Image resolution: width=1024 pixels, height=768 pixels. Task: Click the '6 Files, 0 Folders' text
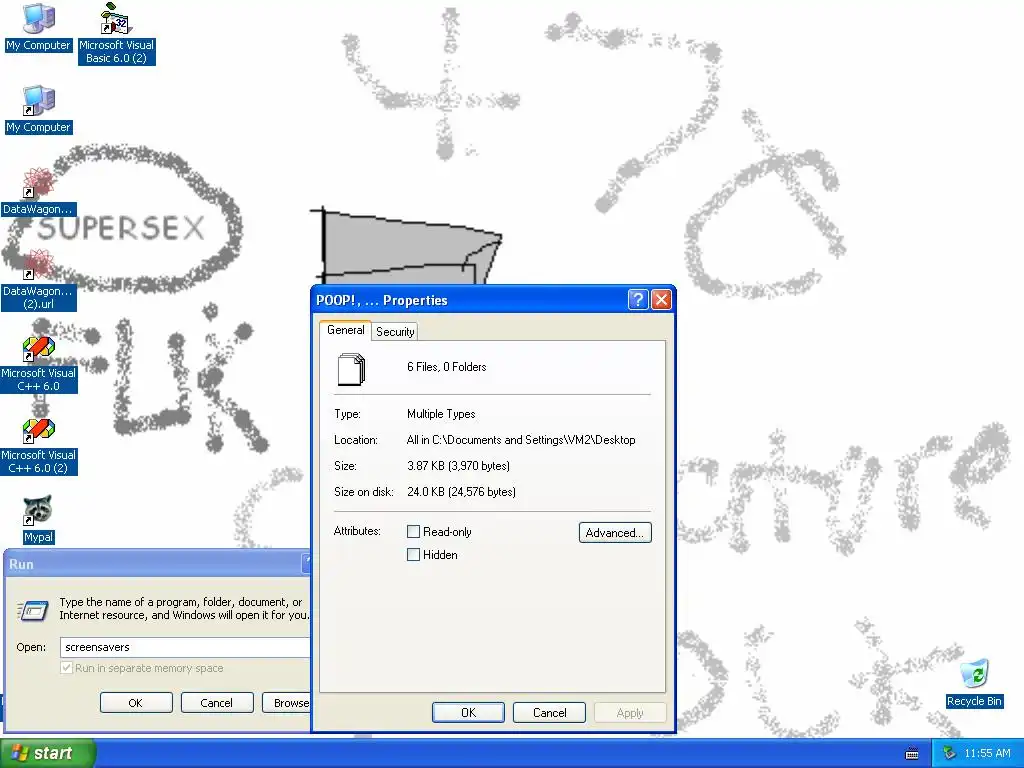(447, 367)
